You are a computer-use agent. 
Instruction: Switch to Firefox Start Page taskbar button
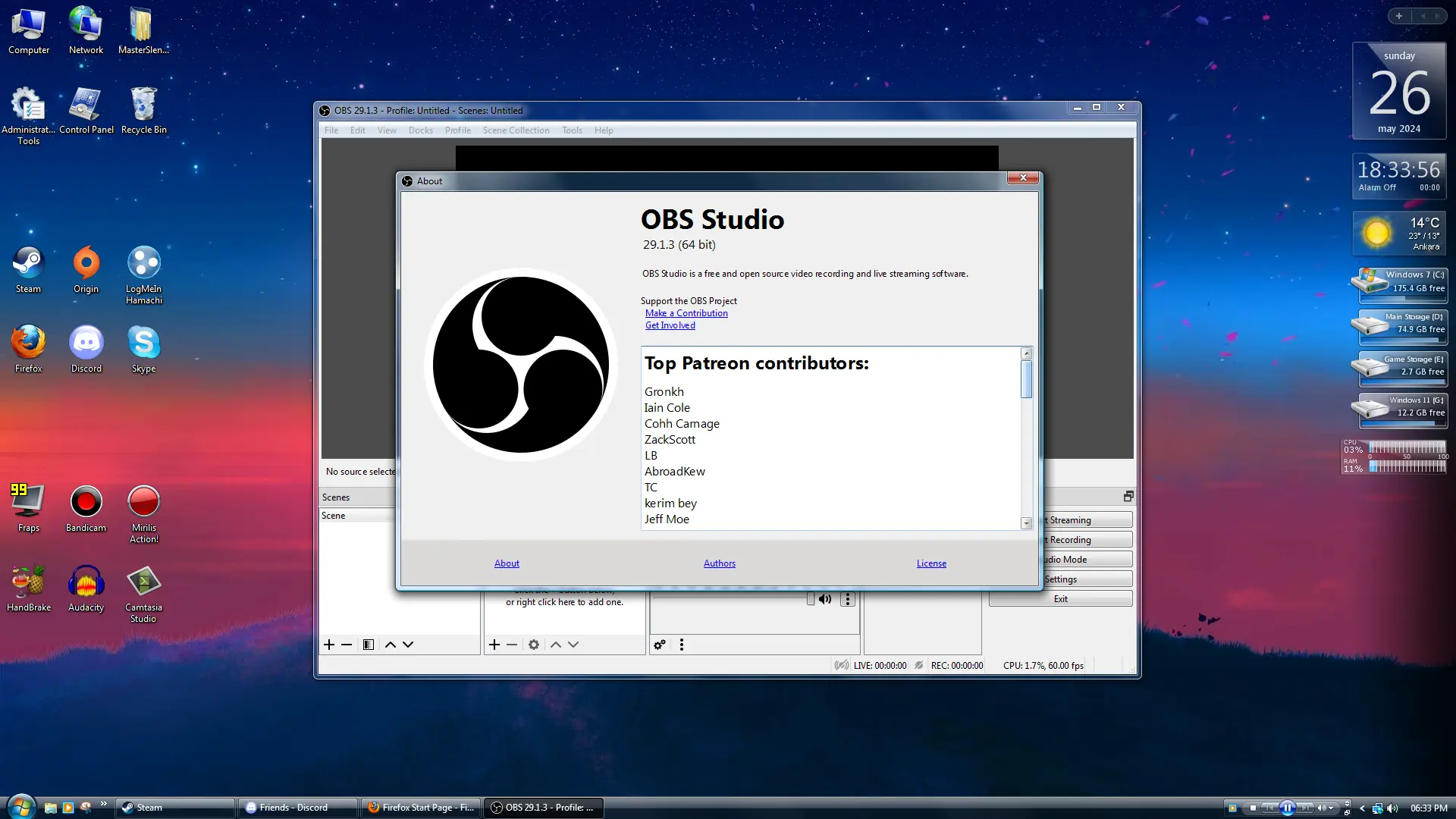tap(421, 808)
